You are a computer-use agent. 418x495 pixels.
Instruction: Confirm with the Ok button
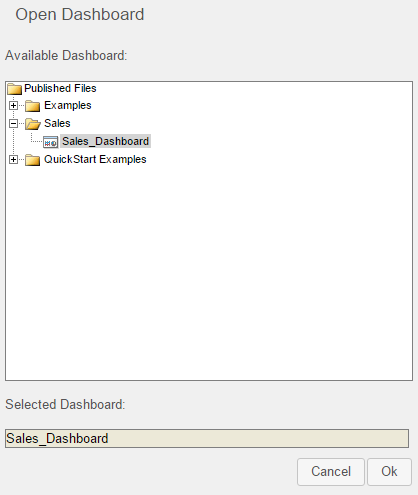click(389, 472)
